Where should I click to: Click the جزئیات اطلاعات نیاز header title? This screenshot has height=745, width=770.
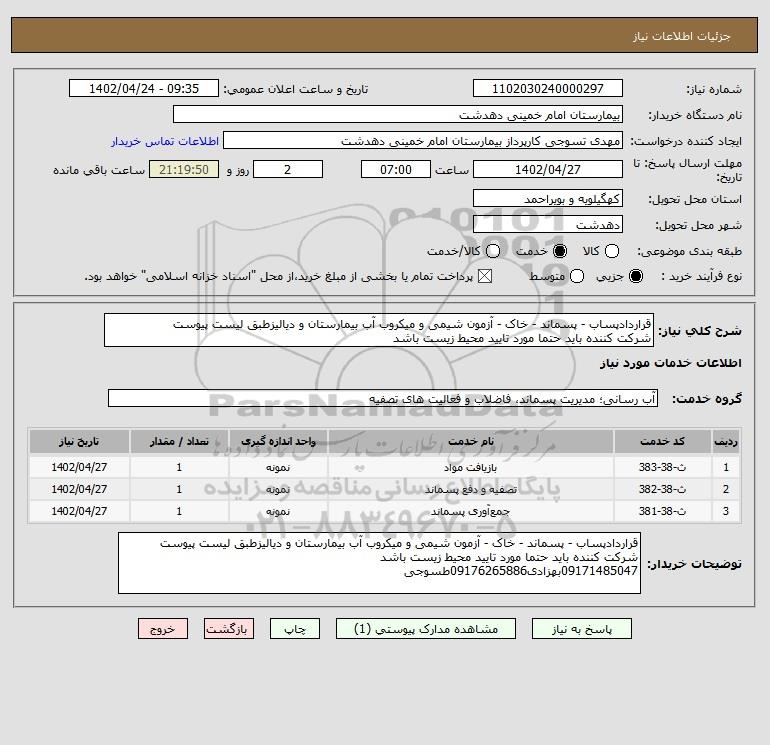tap(682, 36)
